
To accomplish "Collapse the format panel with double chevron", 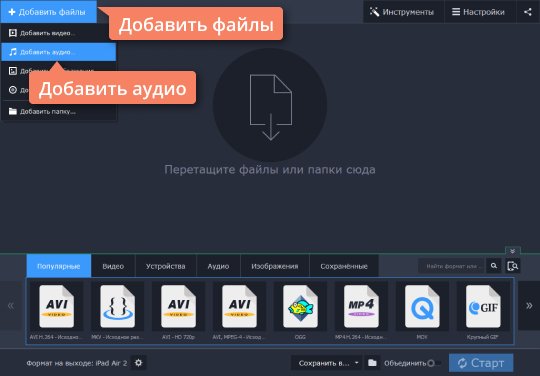I will 512,251.
